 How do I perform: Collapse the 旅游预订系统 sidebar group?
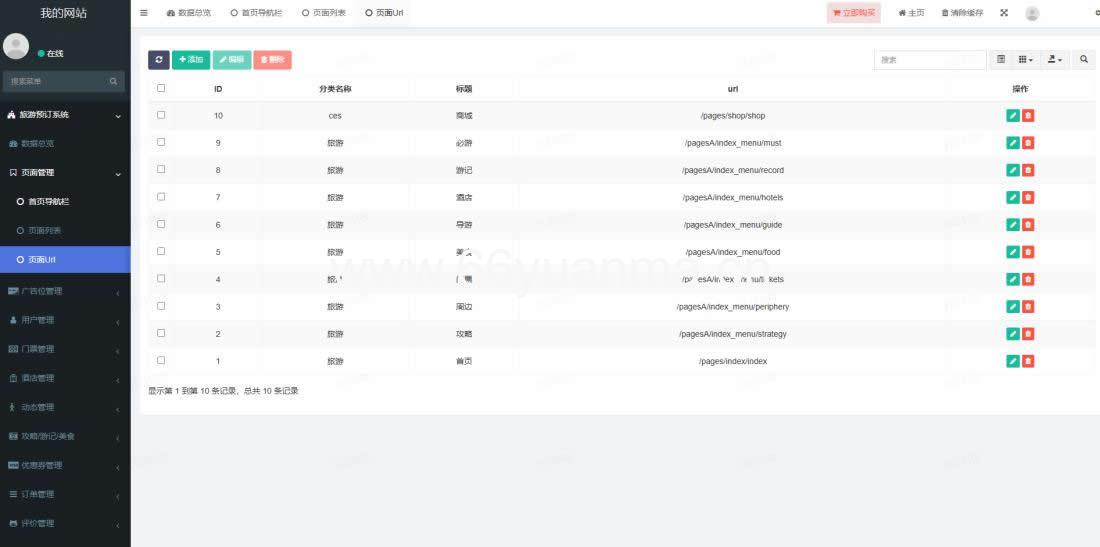(65, 115)
